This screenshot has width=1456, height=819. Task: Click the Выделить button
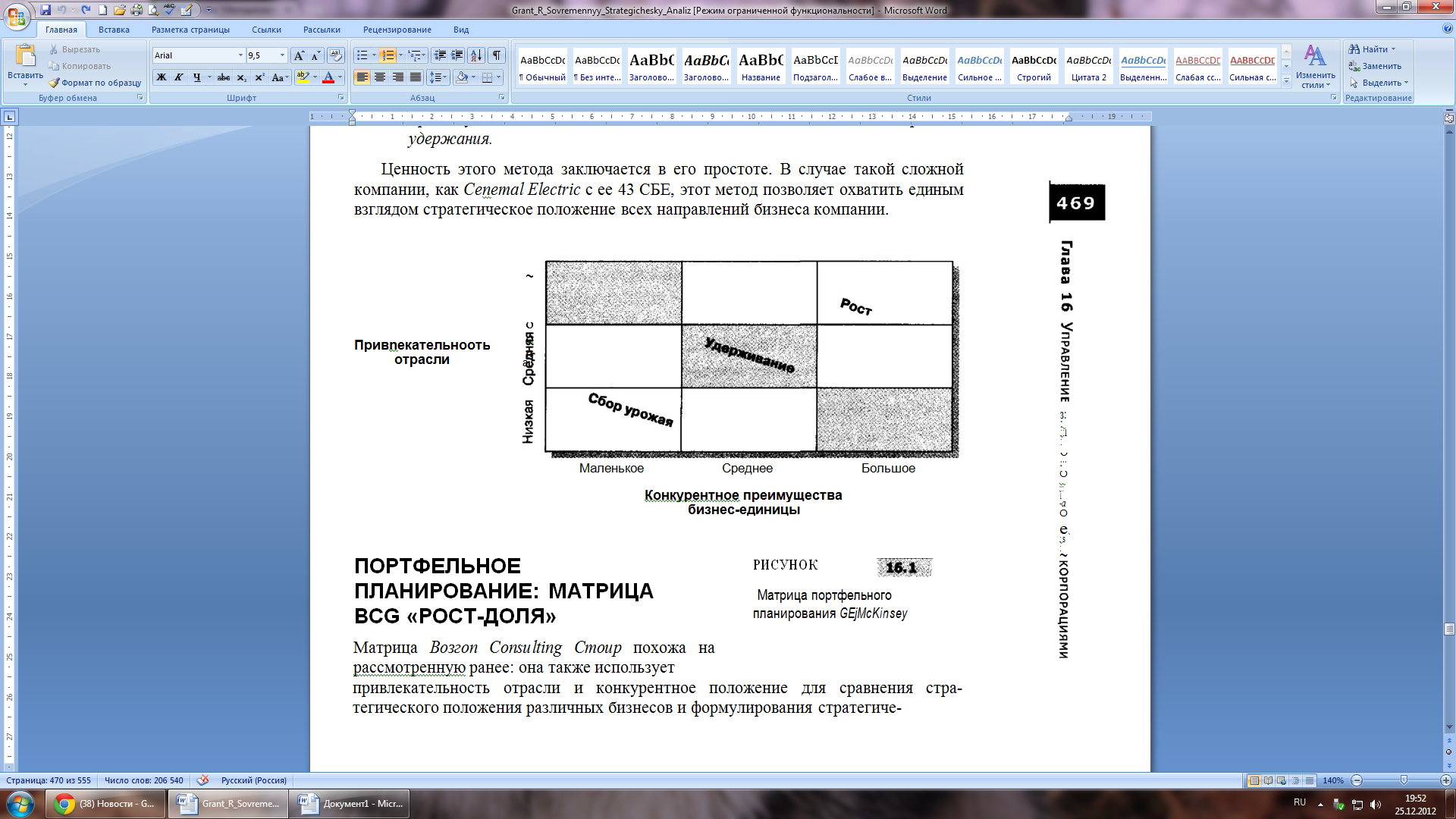point(1379,83)
